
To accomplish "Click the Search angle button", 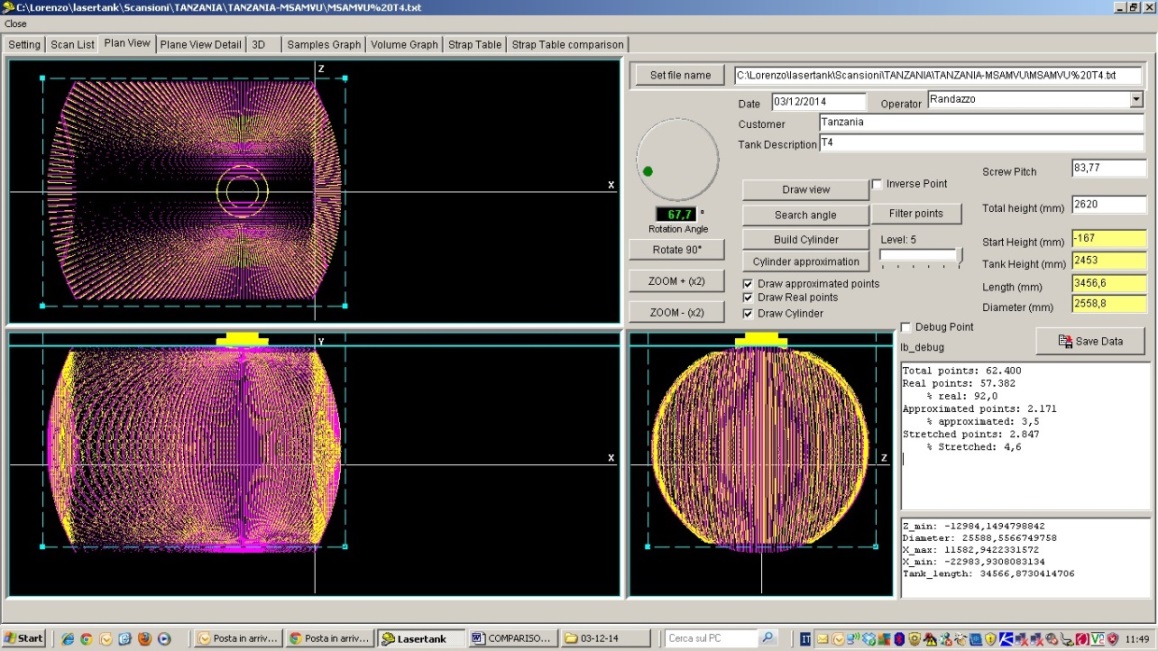I will (804, 214).
